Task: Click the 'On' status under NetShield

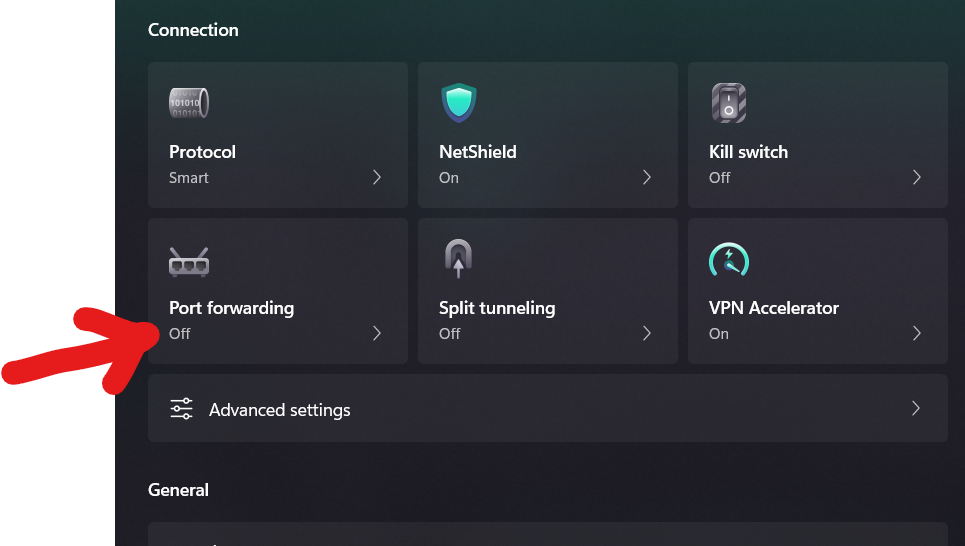Action: pyautogui.click(x=449, y=178)
